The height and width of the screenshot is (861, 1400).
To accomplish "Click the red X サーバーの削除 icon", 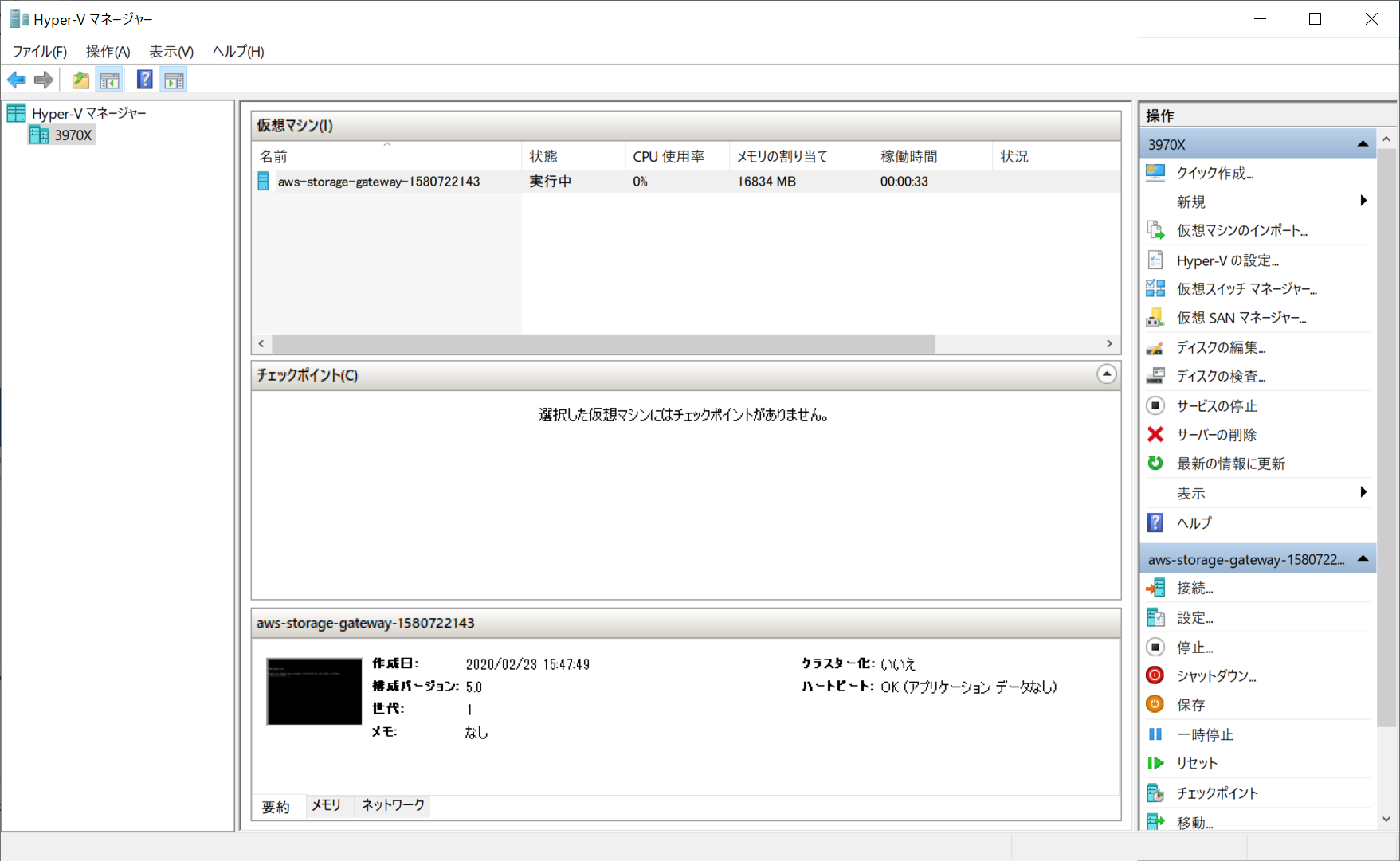I will coord(1155,434).
